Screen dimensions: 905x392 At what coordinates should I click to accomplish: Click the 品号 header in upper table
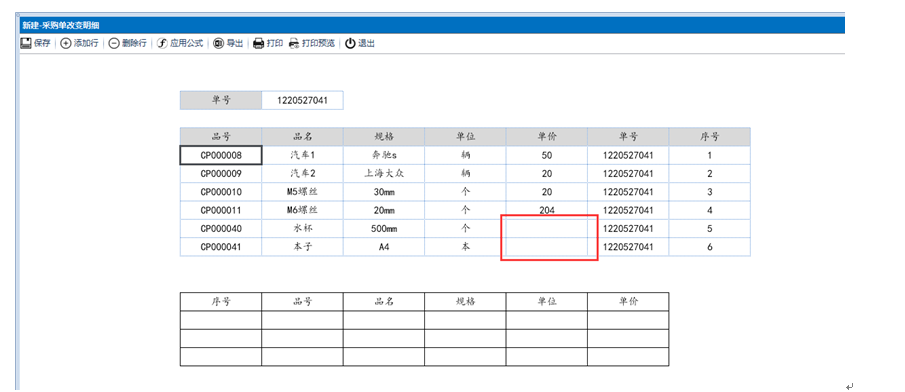click(x=221, y=137)
